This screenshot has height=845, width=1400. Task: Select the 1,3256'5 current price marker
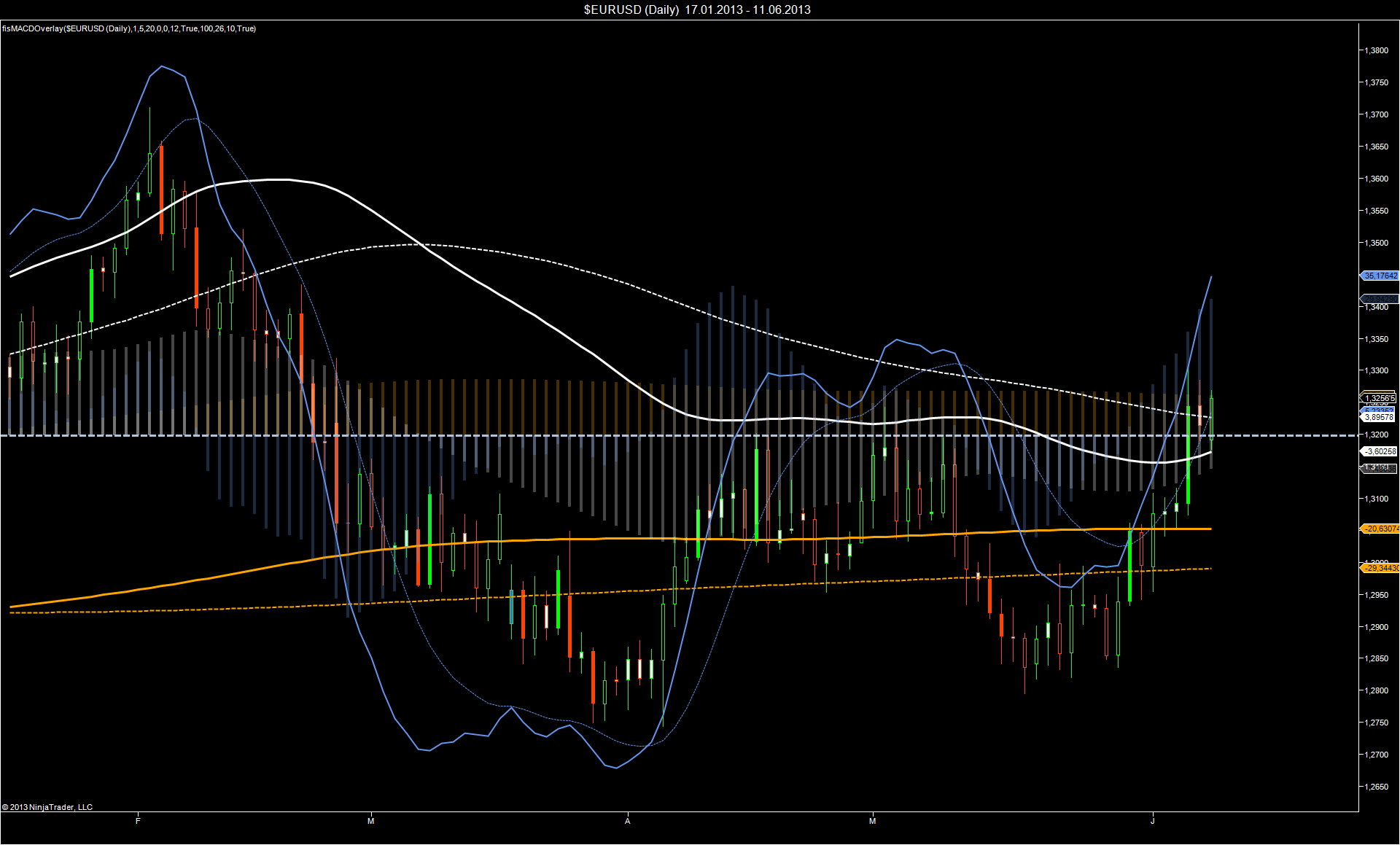tap(1379, 398)
